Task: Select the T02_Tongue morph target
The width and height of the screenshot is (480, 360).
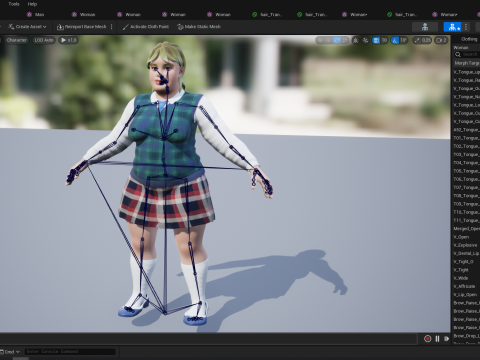Action: [466, 146]
